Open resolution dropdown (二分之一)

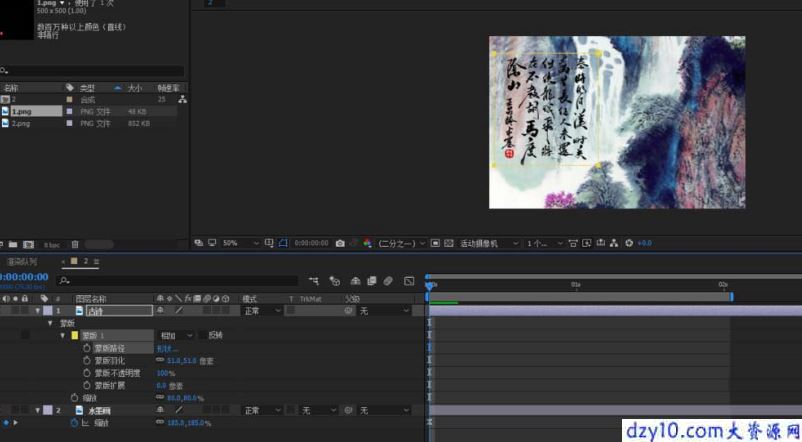(x=402, y=243)
